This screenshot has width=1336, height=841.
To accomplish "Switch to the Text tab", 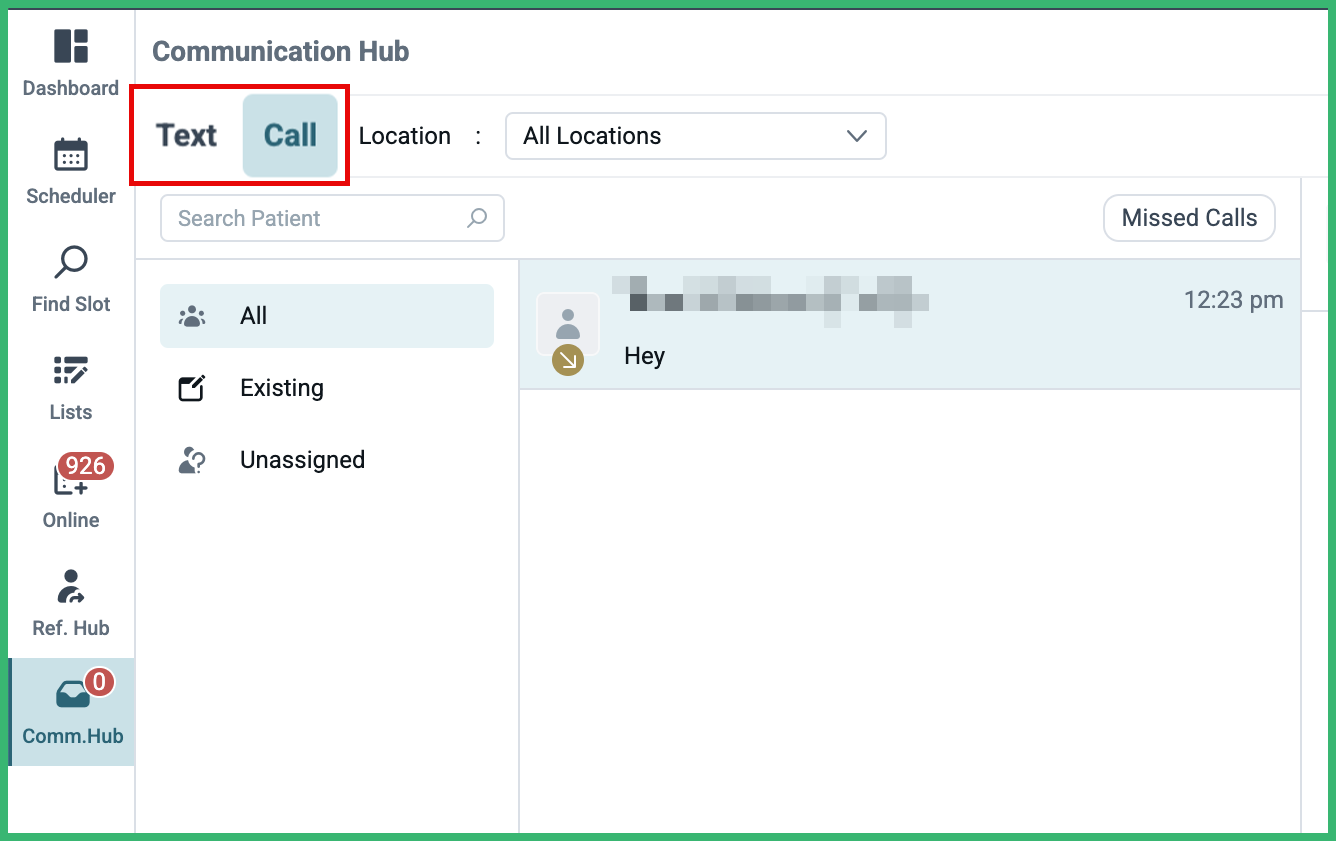I will coord(187,135).
